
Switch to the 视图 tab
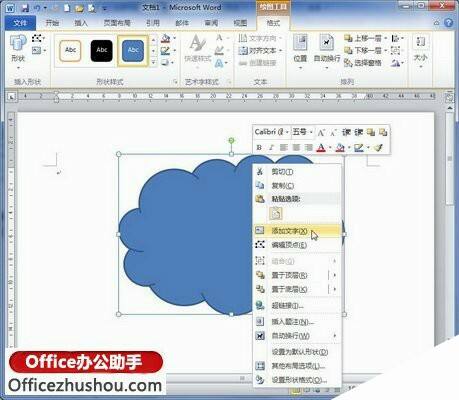[240, 23]
